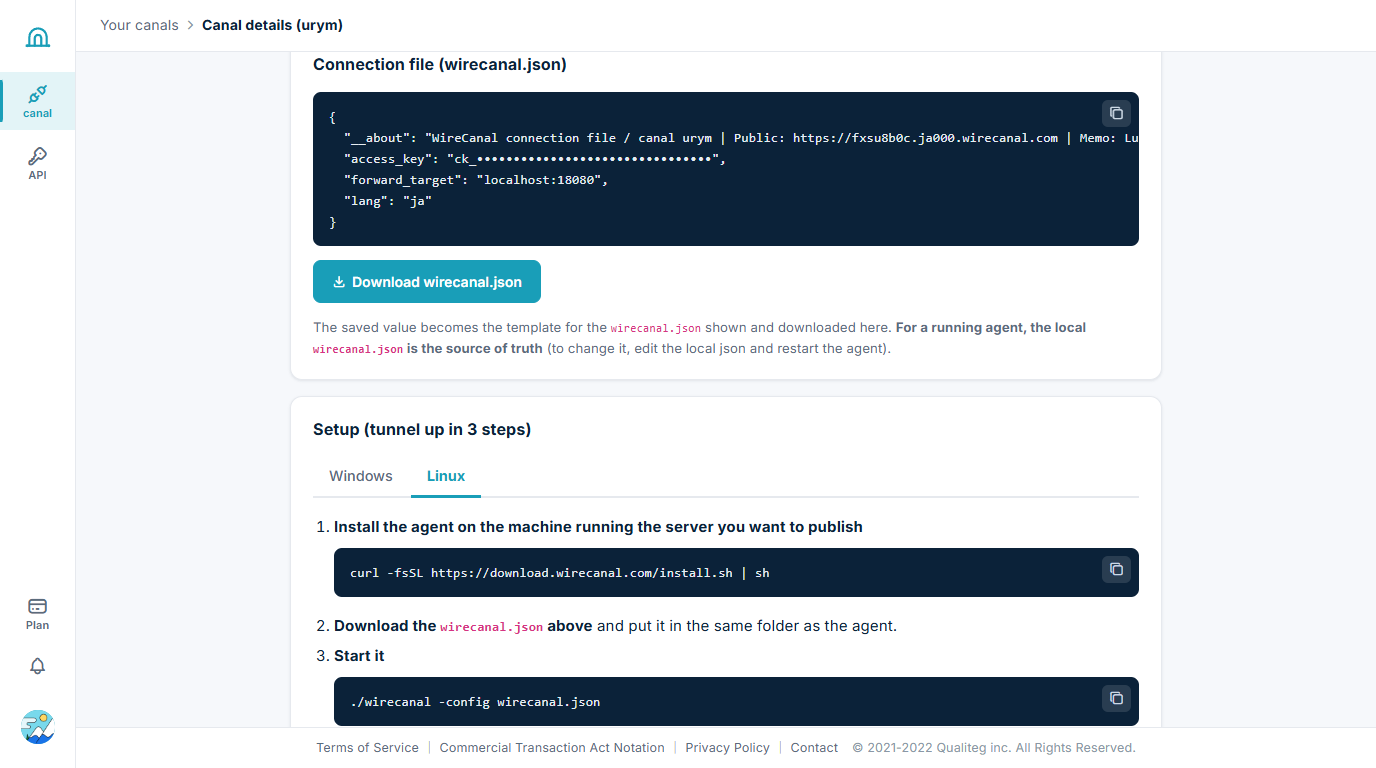This screenshot has height=768, width=1376.
Task: Copy the ./wirecanal start command
Action: tap(1116, 698)
